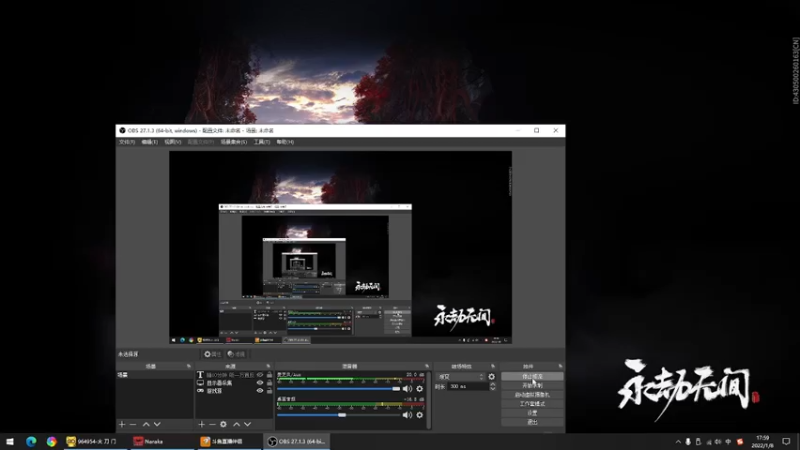Switch to 斗鱼直播伴侣 taskbar window
Screen dimensions: 800x450
(x=228, y=442)
